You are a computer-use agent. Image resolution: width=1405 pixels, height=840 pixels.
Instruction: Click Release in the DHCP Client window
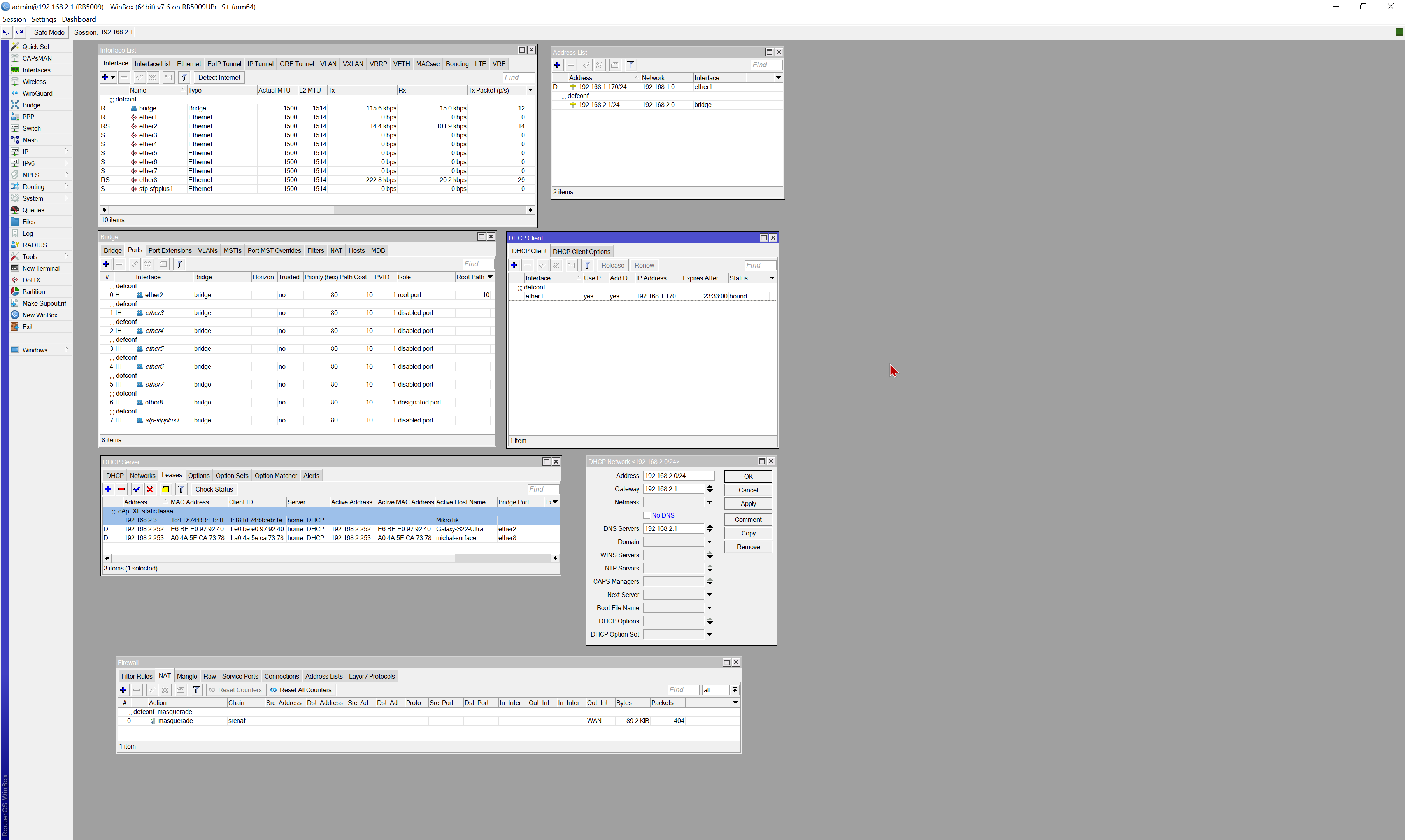coord(612,265)
